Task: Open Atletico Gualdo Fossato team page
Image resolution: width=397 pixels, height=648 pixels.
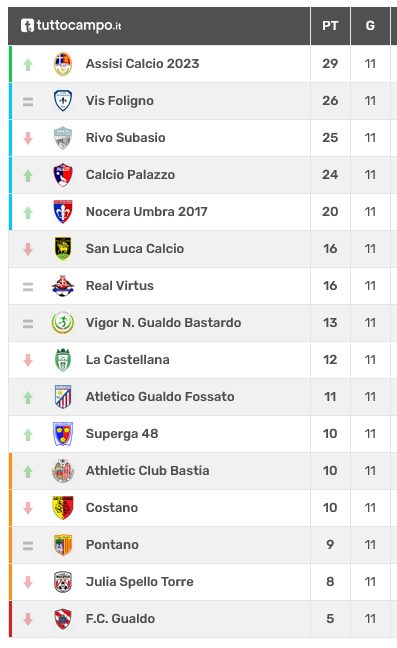Action: pos(160,397)
